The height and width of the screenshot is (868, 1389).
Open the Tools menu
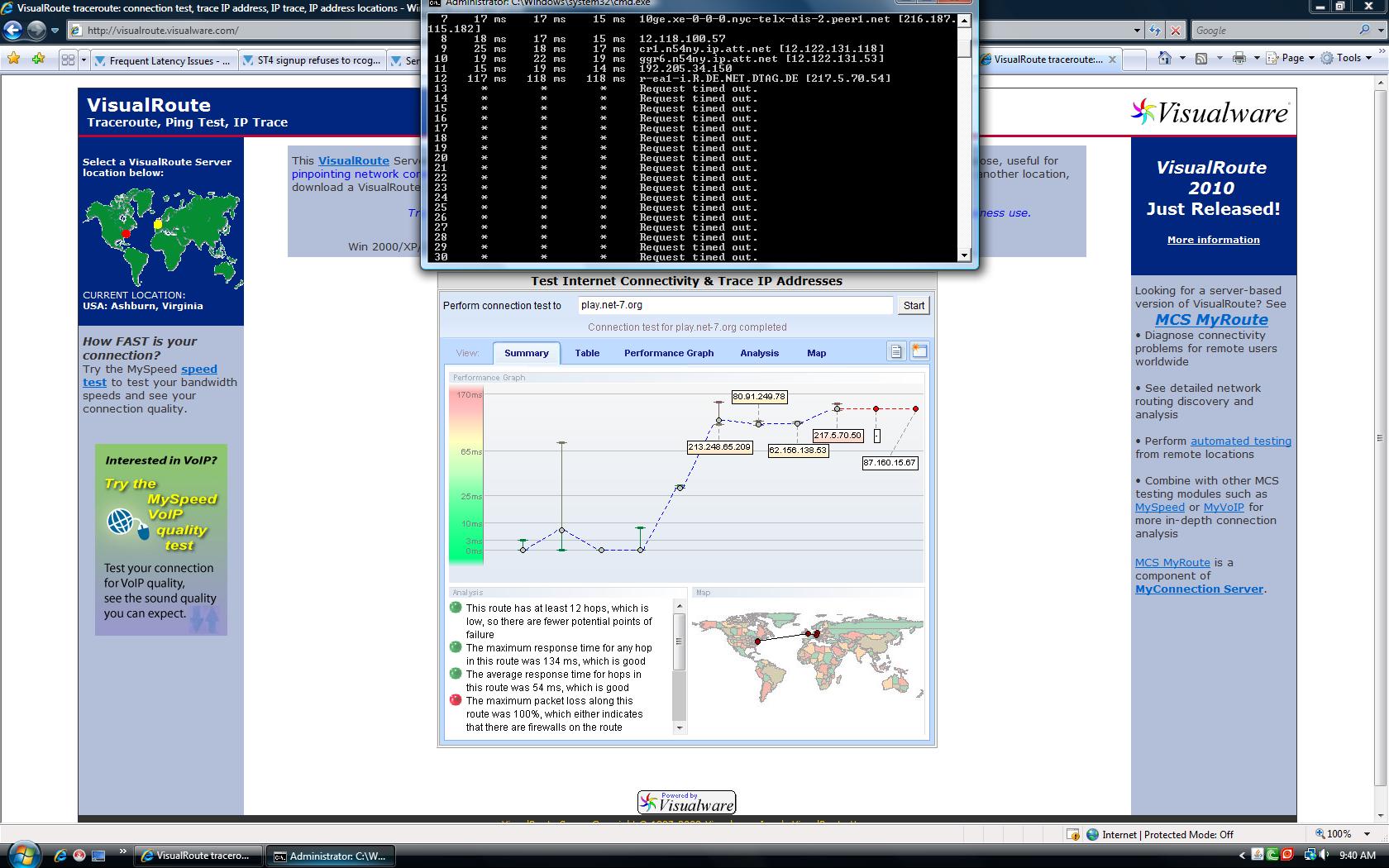click(x=1346, y=58)
